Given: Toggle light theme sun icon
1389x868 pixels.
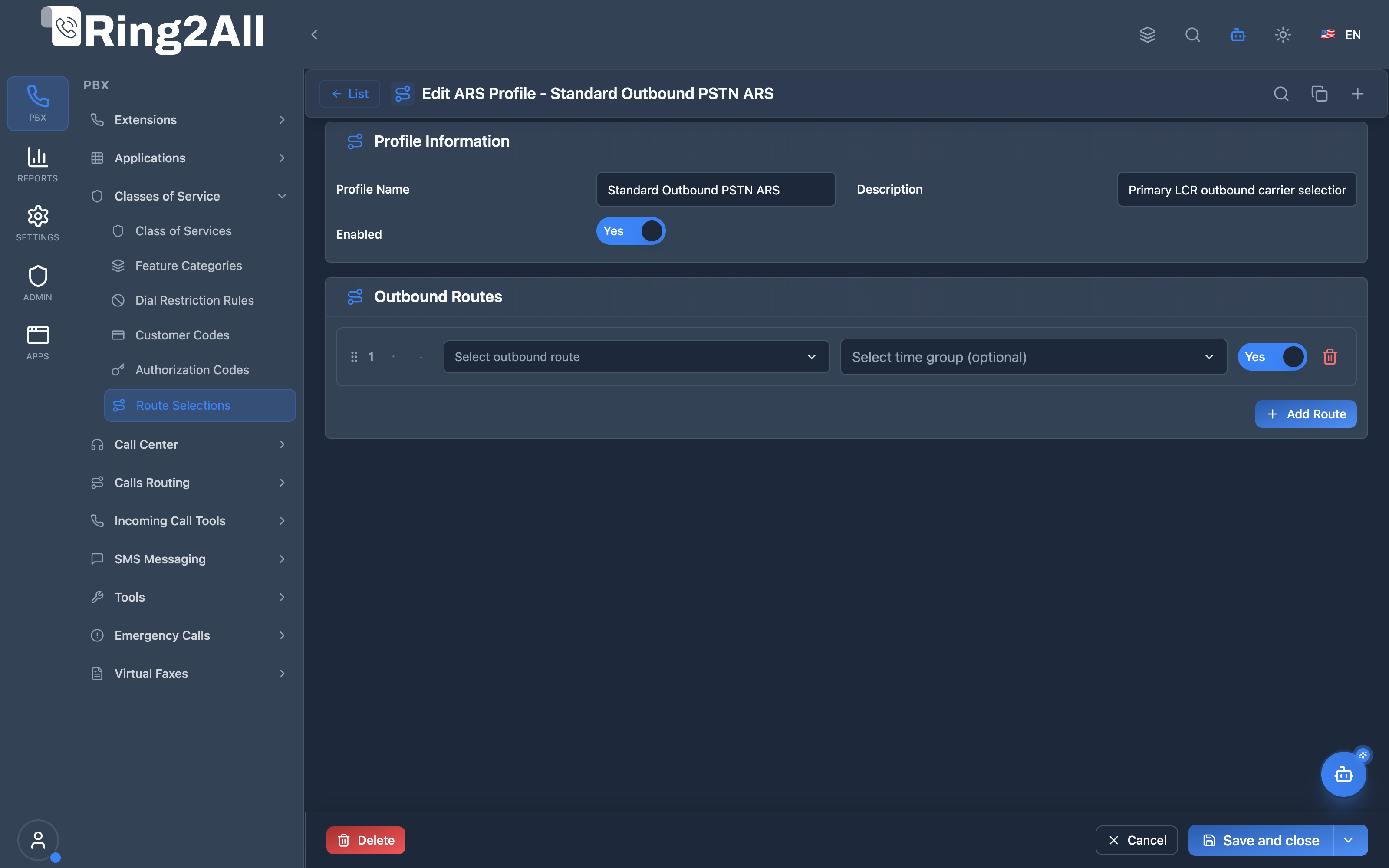Looking at the screenshot, I should [1283, 34].
